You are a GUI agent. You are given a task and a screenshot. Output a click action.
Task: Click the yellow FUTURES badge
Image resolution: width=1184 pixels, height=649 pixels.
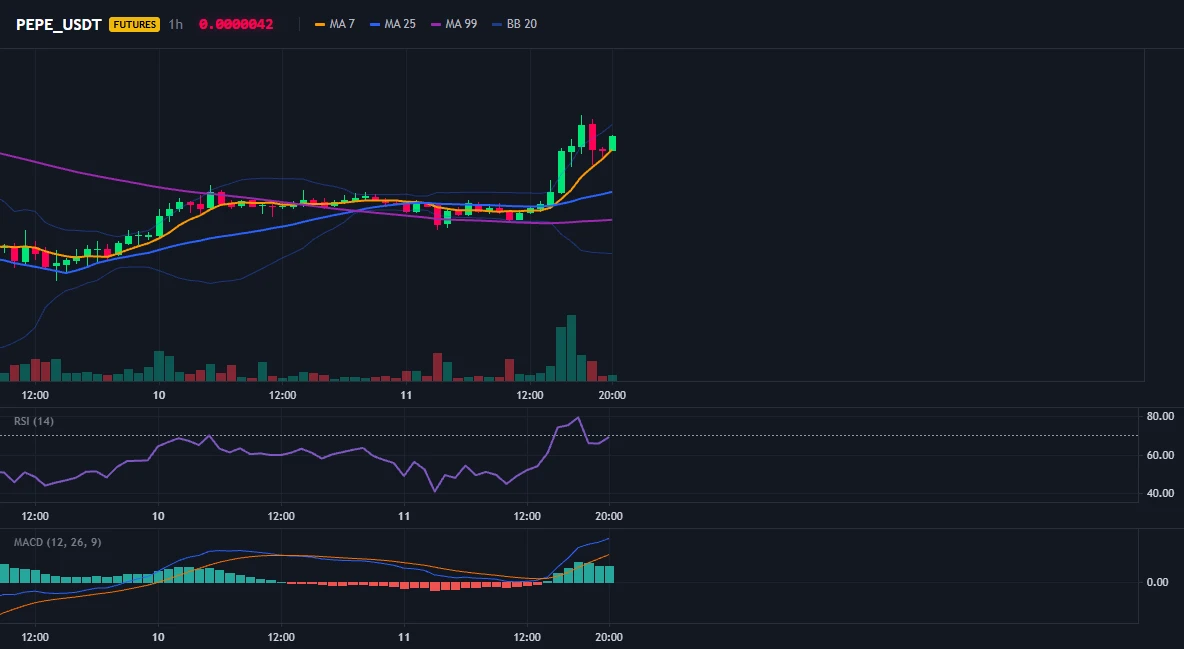pyautogui.click(x=134, y=24)
